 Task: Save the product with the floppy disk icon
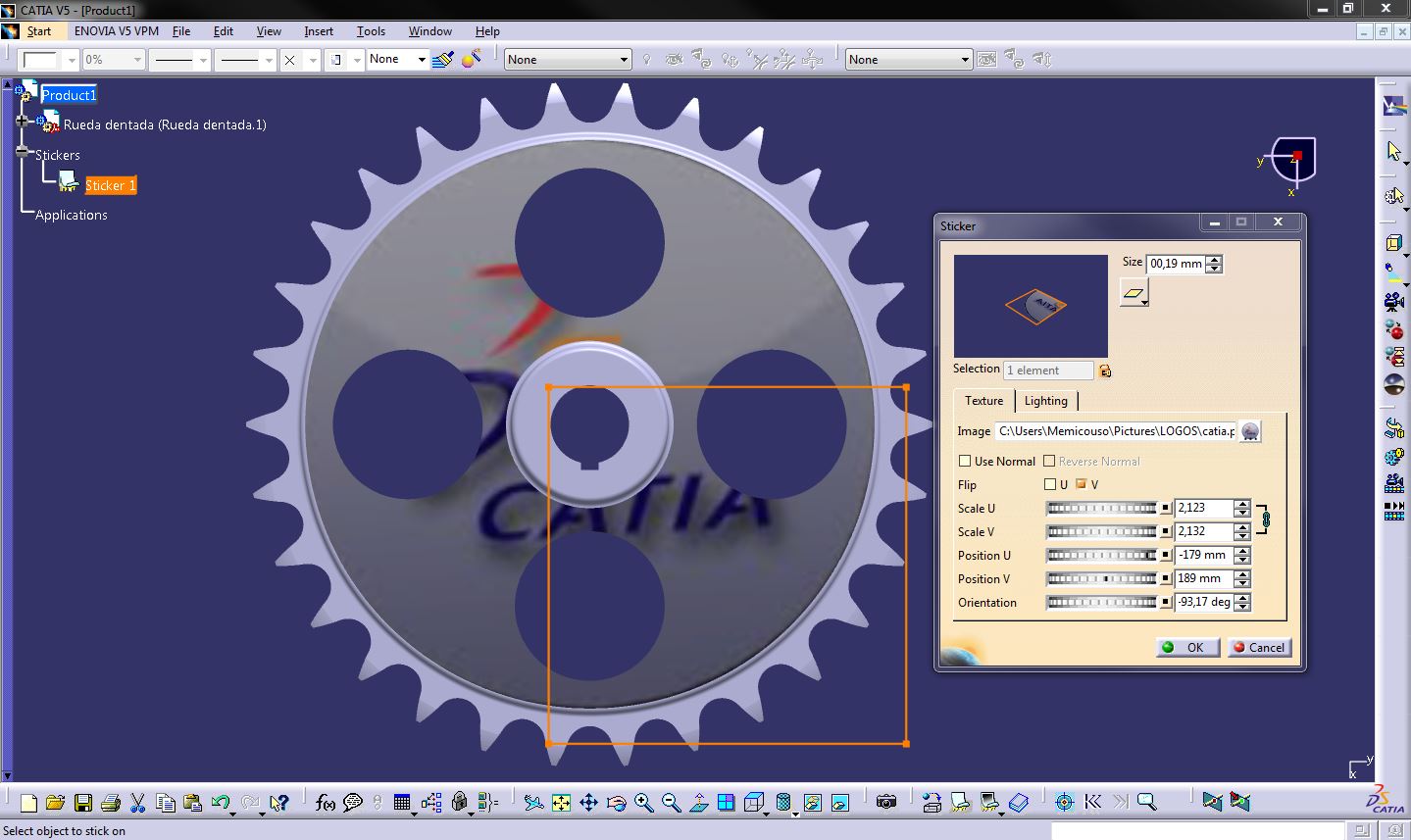click(82, 803)
